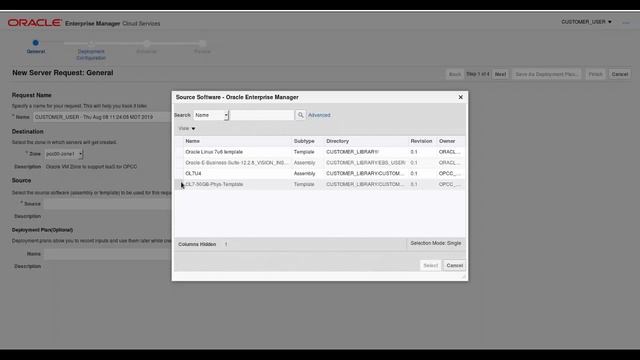Click CUSTOMER_LIBRARY/EBS_USER directory cell
640x360 pixels.
366,162
